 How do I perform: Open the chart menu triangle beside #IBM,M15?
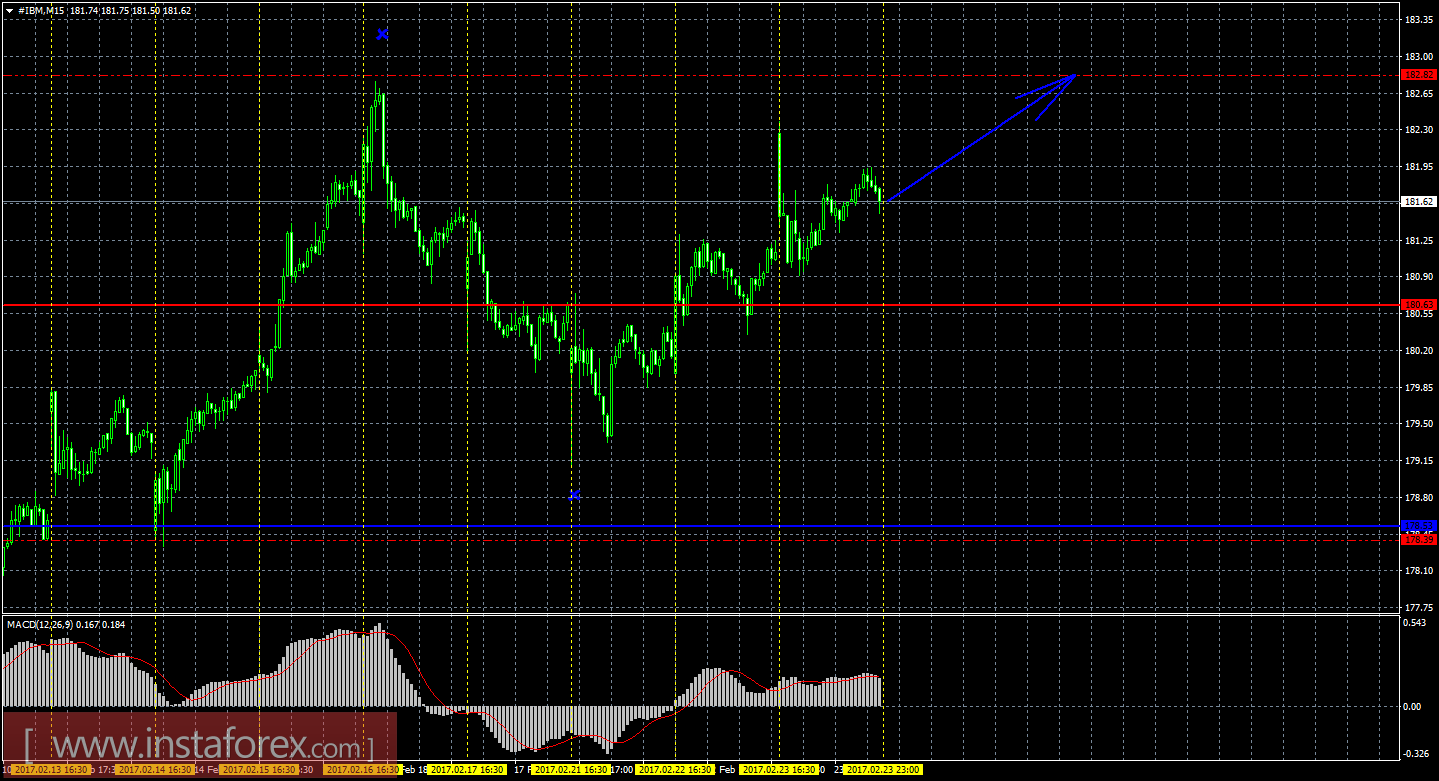(9, 9)
